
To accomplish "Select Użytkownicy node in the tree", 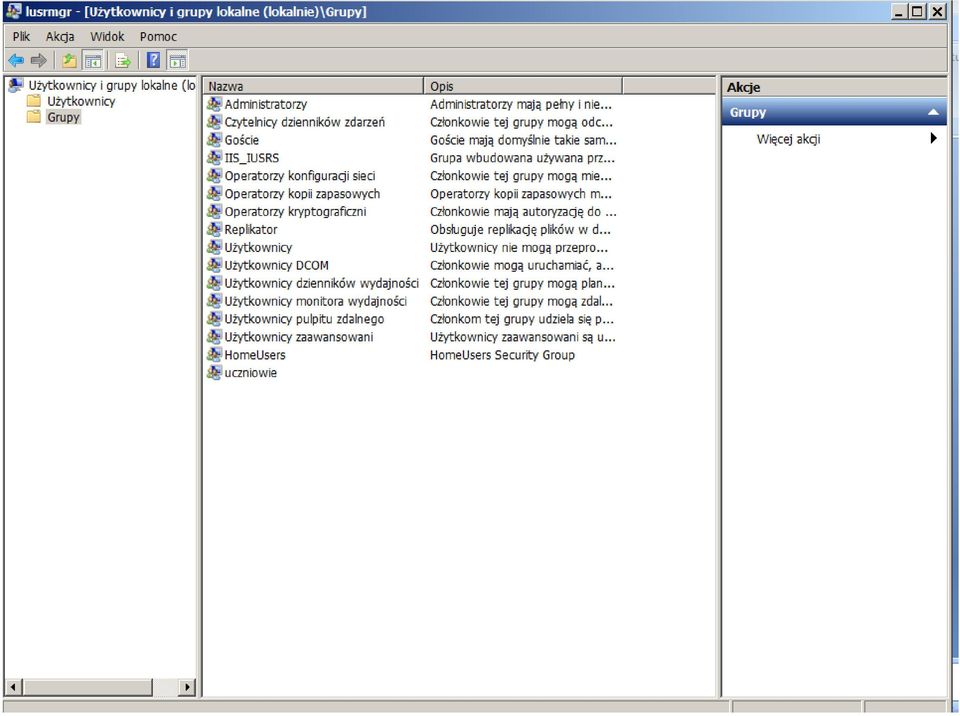I will coord(81,101).
